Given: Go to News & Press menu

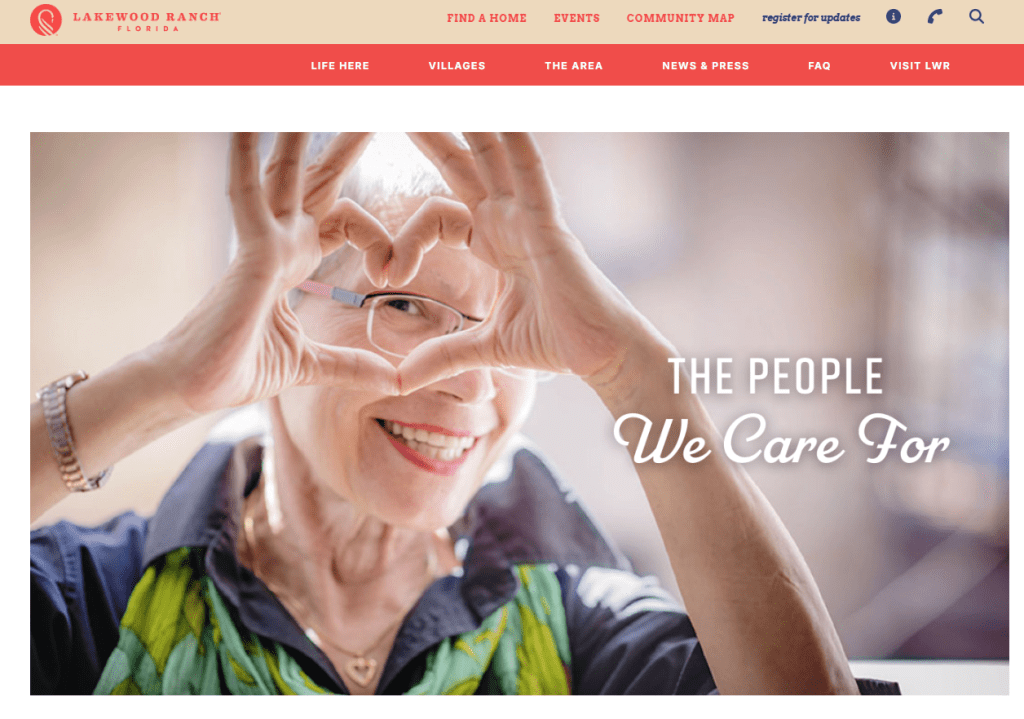Looking at the screenshot, I should (705, 66).
